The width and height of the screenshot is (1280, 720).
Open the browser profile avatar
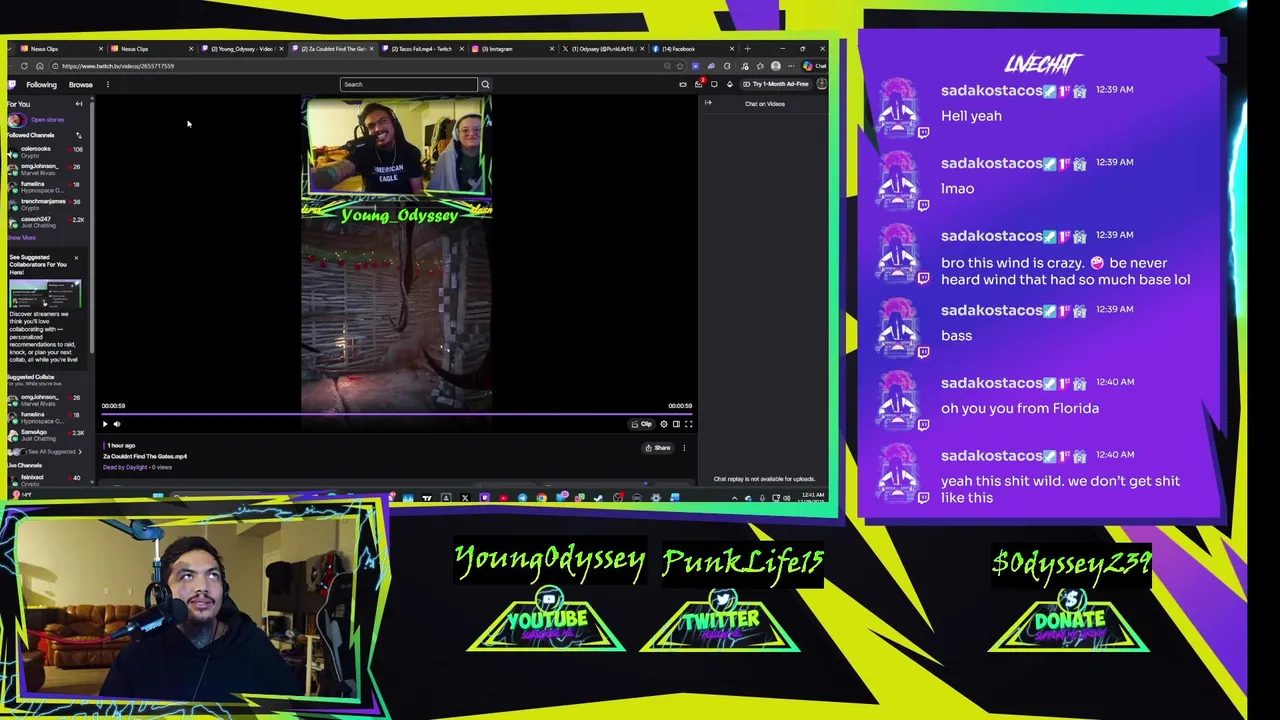[776, 66]
